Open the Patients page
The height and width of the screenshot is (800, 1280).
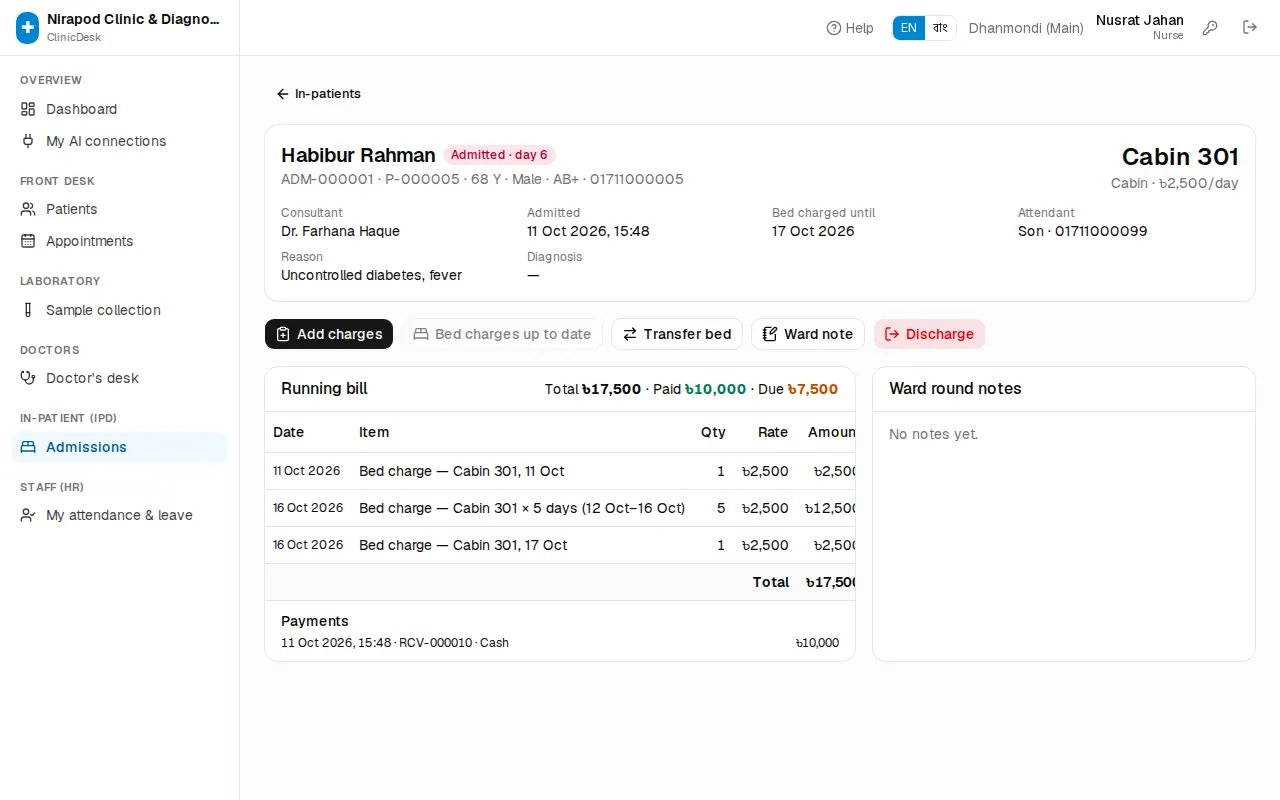[x=120, y=209]
